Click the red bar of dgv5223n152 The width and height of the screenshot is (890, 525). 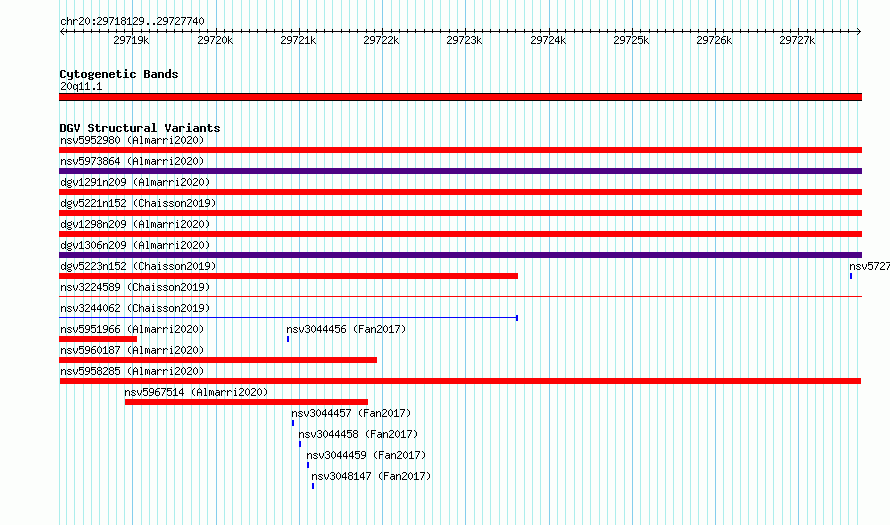point(288,276)
